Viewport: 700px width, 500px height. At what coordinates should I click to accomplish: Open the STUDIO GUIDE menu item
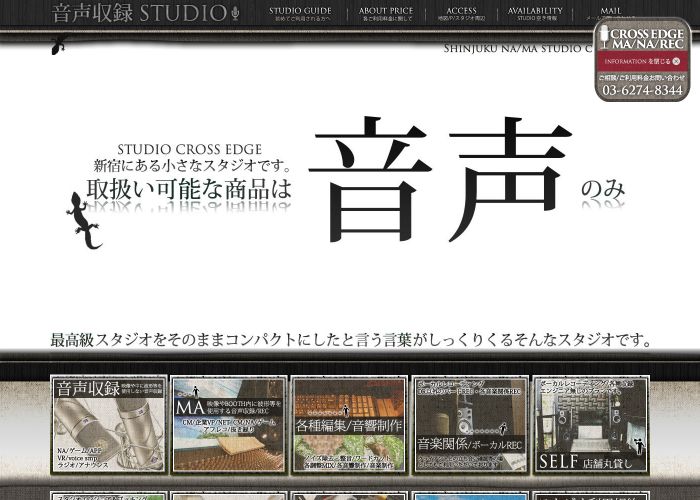300,13
